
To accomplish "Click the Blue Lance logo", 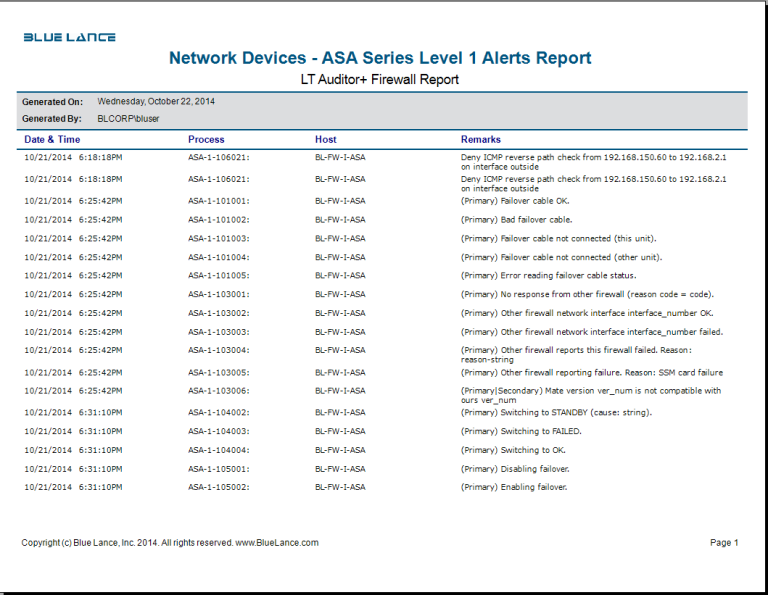I will (69, 38).
